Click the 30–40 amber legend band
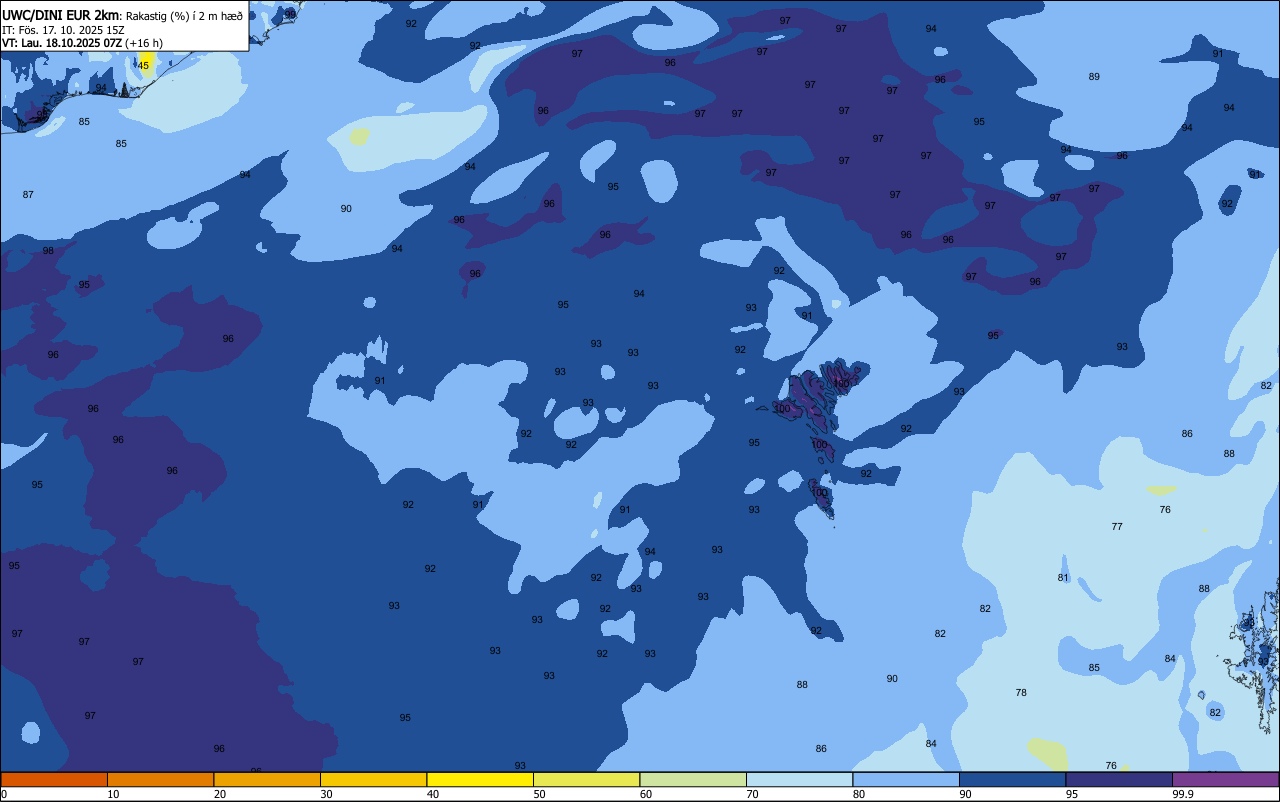 tap(373, 779)
